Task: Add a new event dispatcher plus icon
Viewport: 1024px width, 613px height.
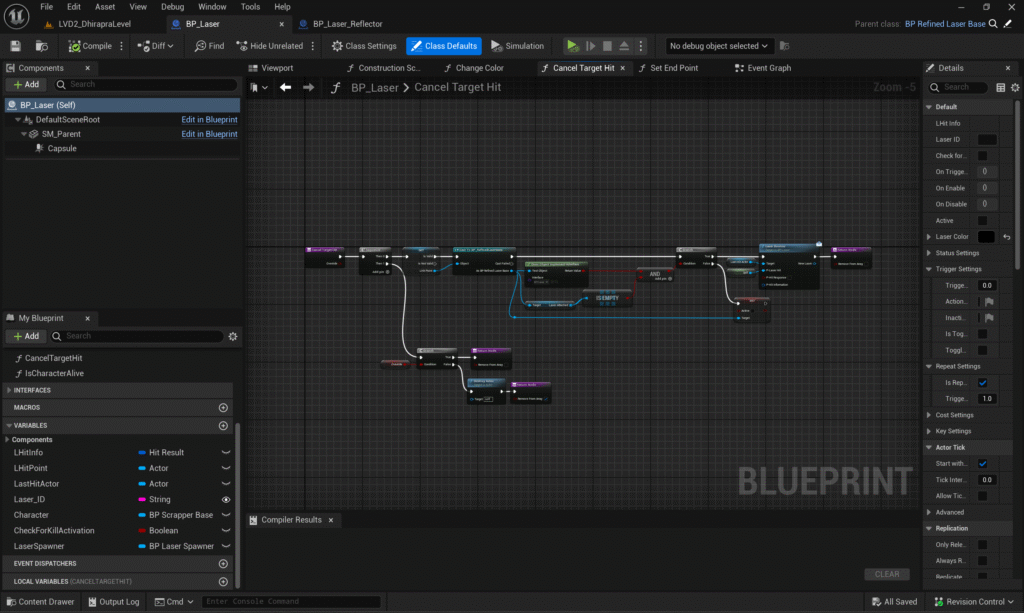Action: (223, 563)
